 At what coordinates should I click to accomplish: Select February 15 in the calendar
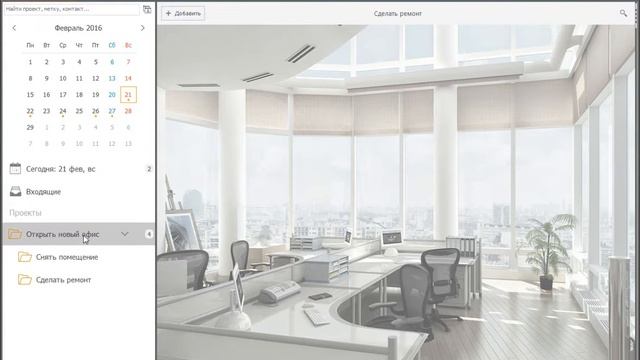click(30, 95)
